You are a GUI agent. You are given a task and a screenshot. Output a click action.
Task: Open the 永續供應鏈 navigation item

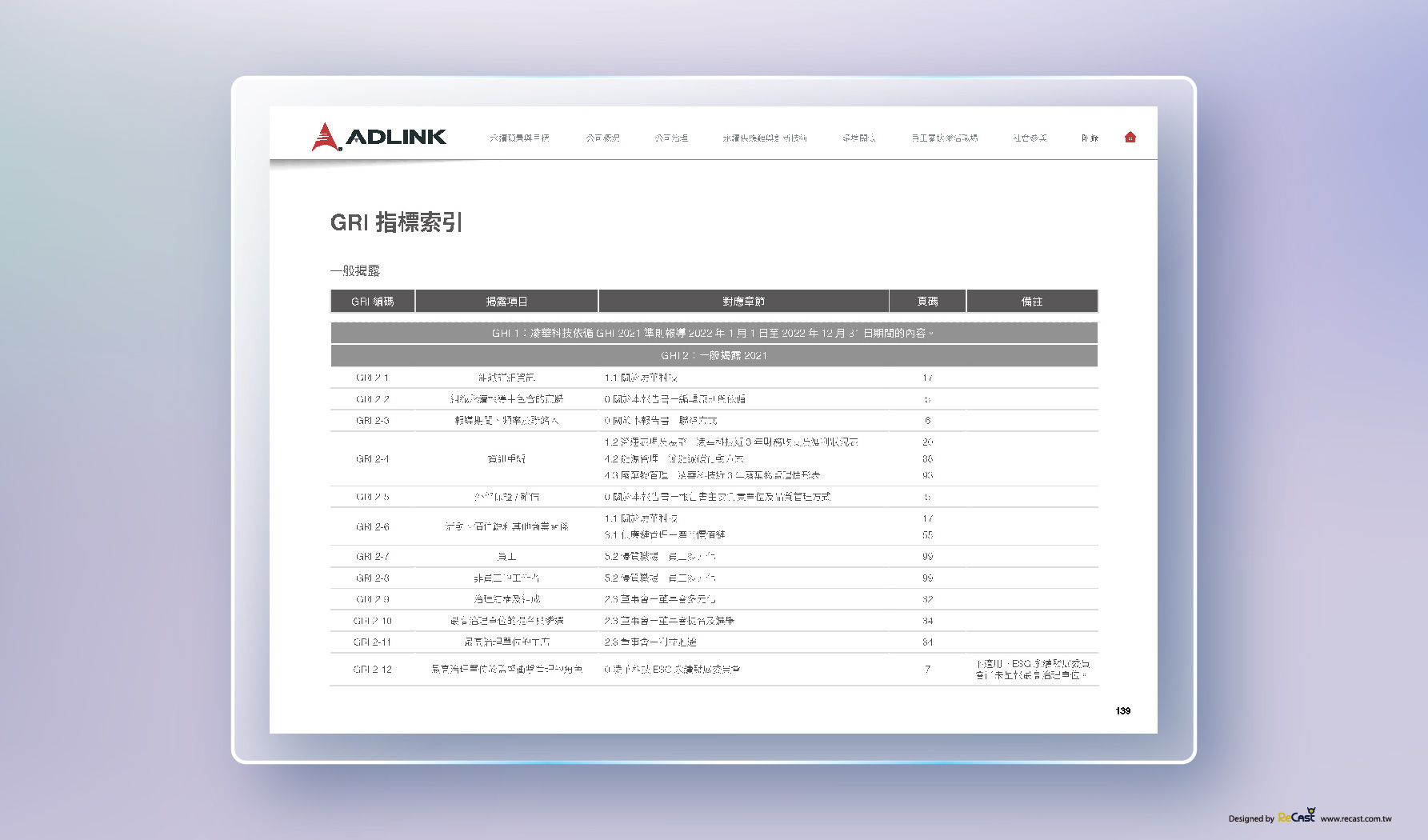(765, 138)
